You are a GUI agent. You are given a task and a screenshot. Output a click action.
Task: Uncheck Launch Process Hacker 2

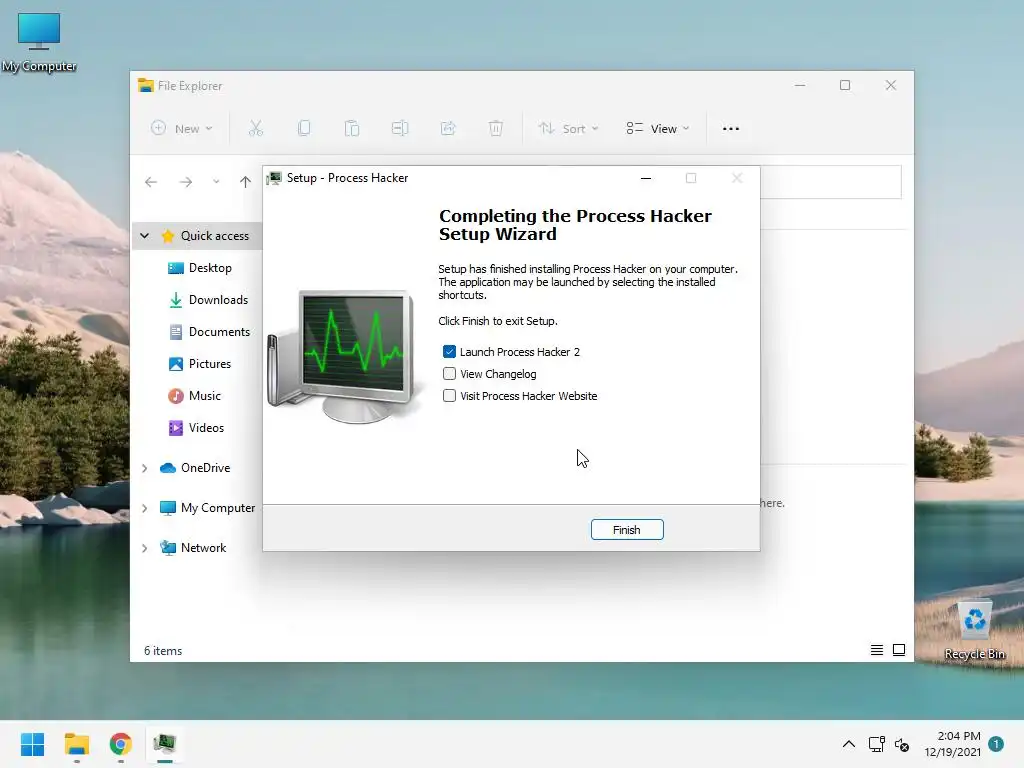449,352
